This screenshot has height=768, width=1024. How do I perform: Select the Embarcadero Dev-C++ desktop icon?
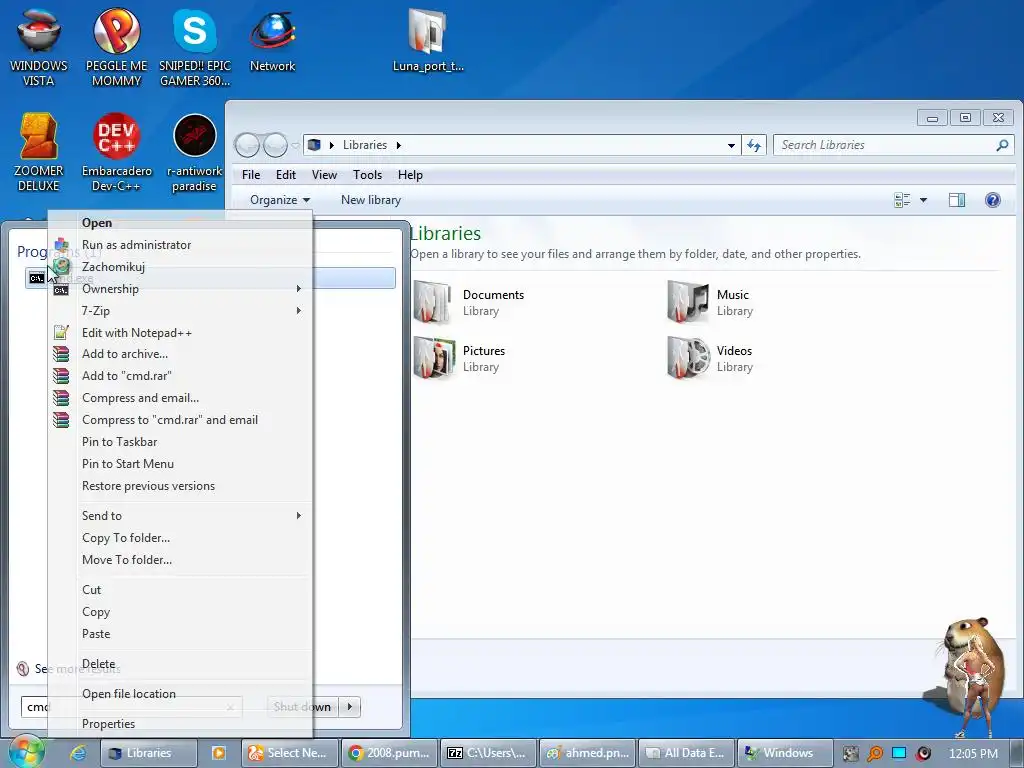[x=116, y=152]
